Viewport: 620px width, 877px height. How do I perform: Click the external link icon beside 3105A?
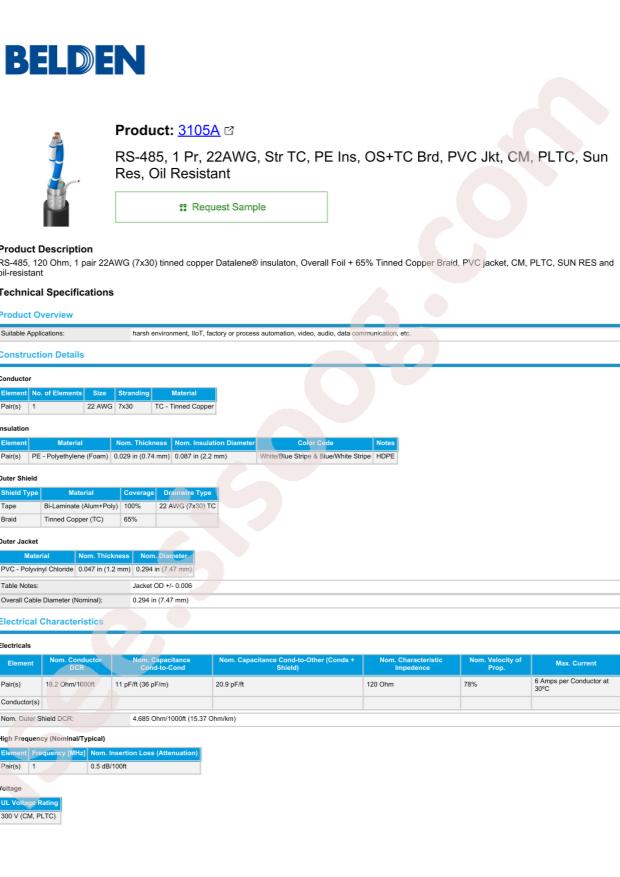coord(229,130)
